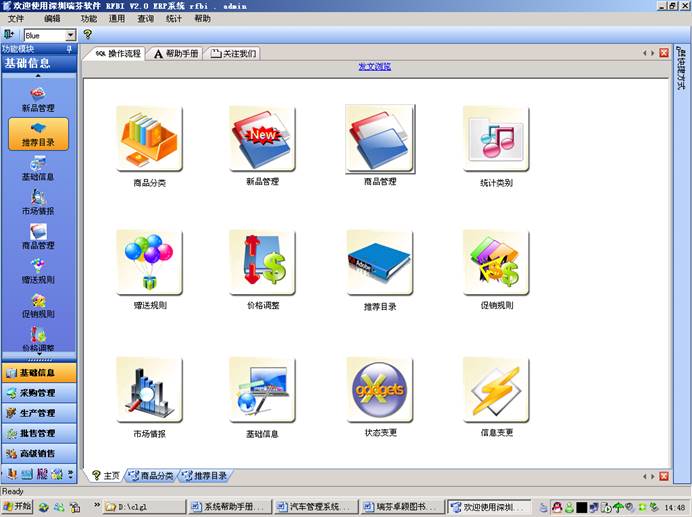The width and height of the screenshot is (692, 517).
Task: Open the 新品管理 icon with New badge
Action: click(262, 139)
